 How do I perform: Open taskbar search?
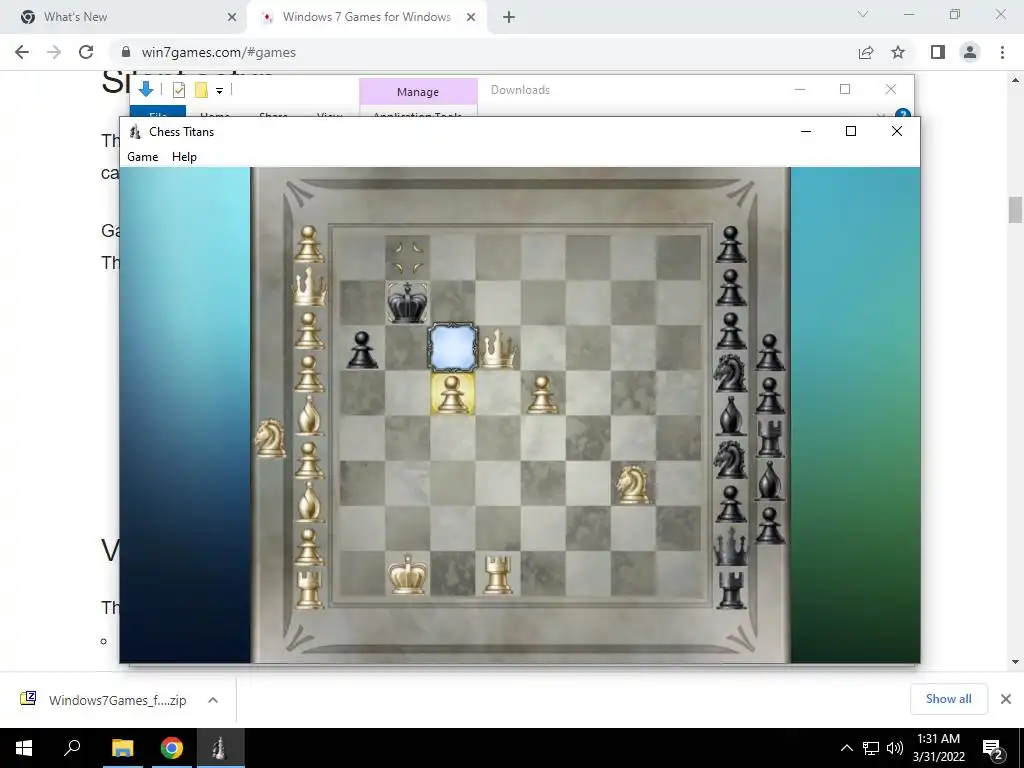click(72, 748)
